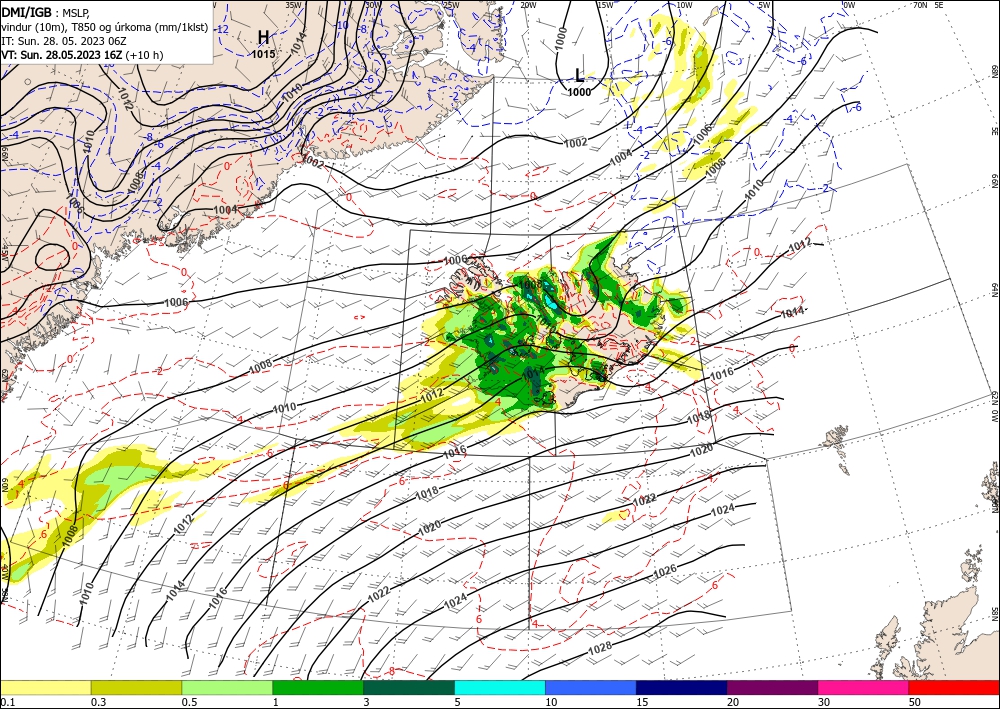Click the light green 0.5–1 legend swatch

(227, 687)
